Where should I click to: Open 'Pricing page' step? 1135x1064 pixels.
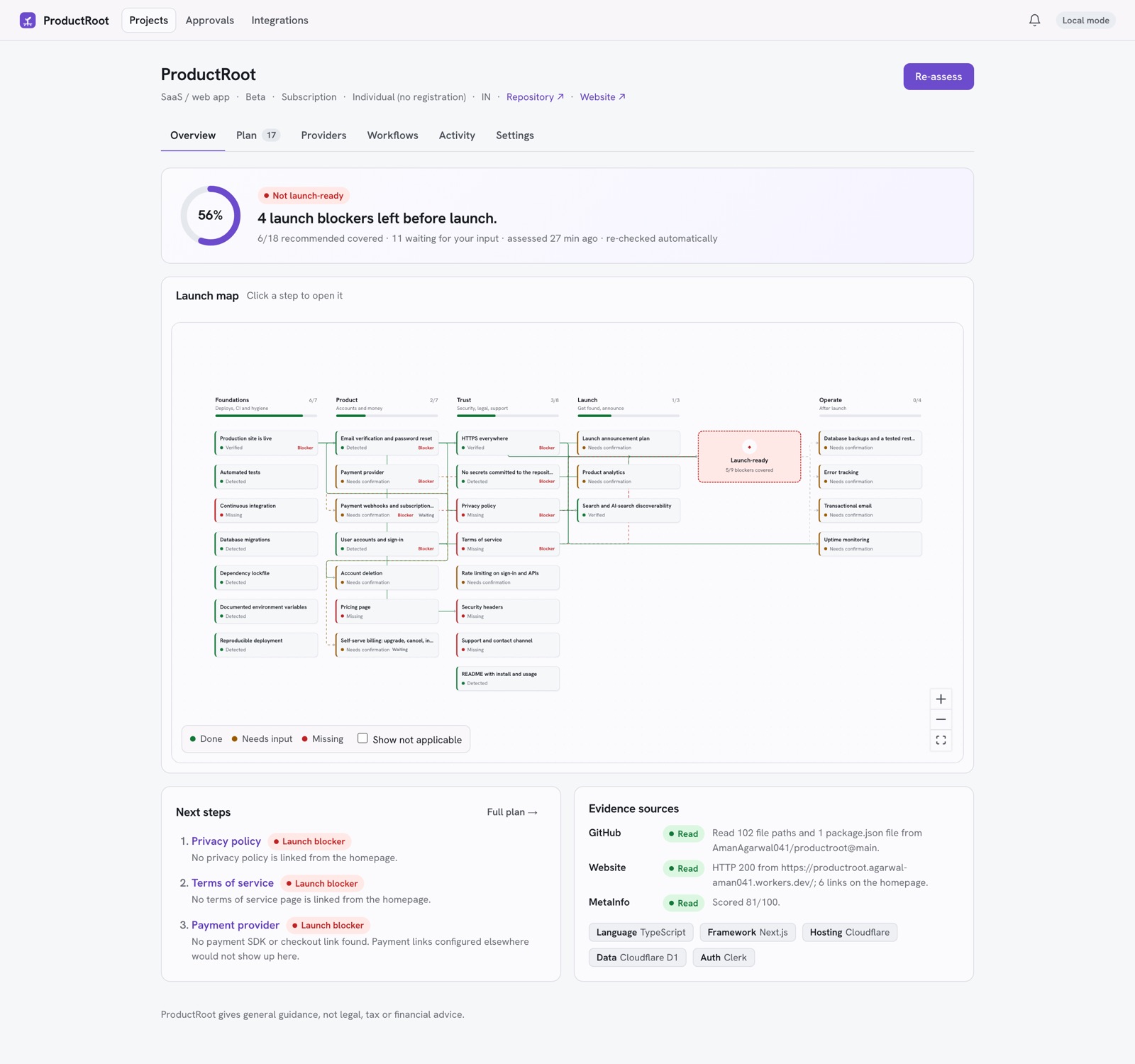click(387, 611)
